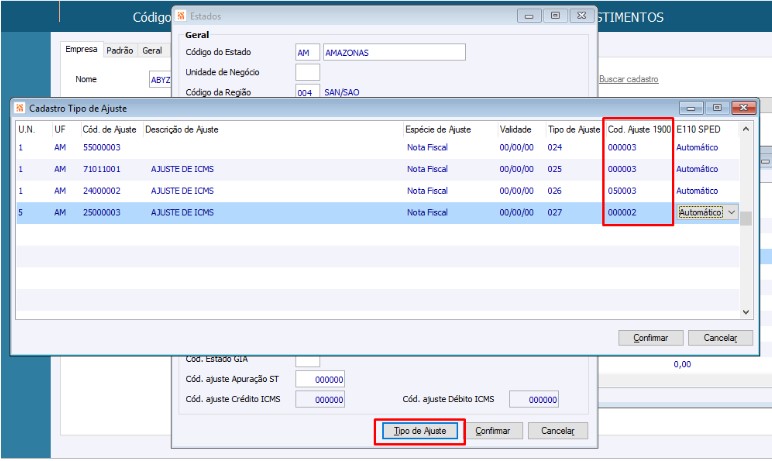772x461 pixels.
Task: Click AJUSTE DE ICMS in row 026
Action: [182, 191]
